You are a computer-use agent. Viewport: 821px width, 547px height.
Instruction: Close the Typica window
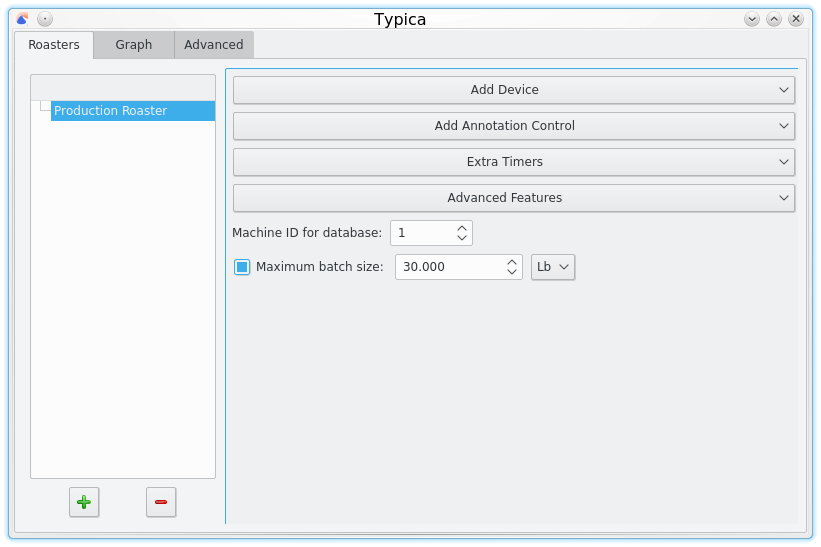796,19
